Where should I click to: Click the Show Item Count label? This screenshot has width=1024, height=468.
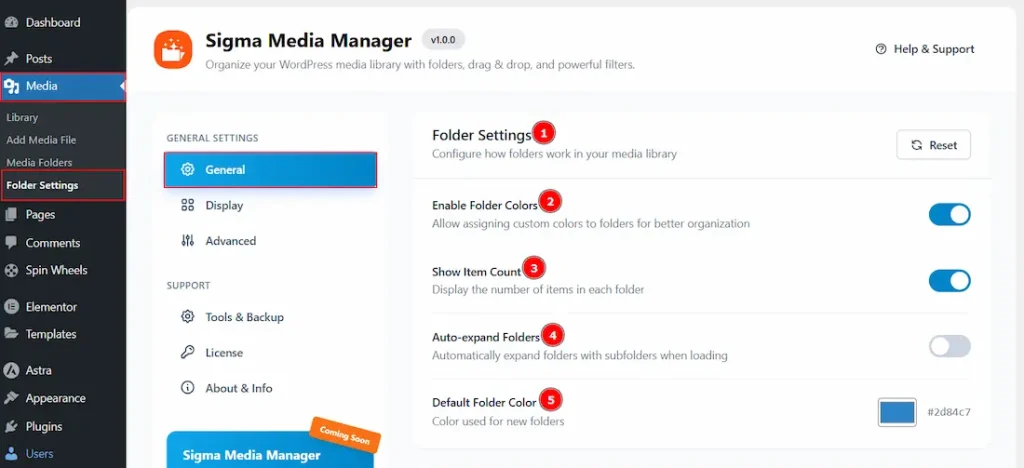click(477, 272)
